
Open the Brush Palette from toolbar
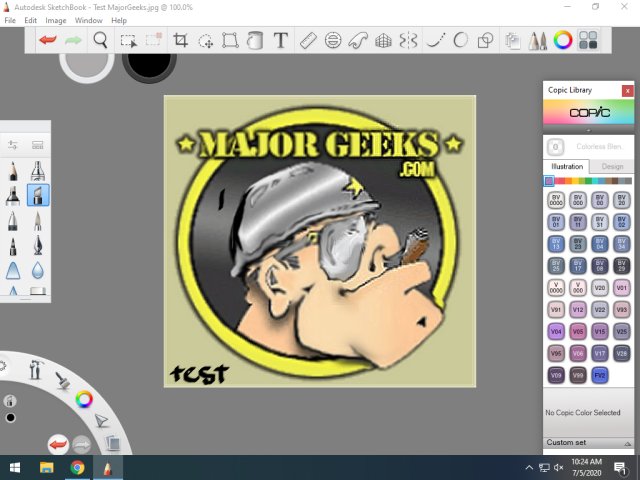pyautogui.click(x=538, y=41)
